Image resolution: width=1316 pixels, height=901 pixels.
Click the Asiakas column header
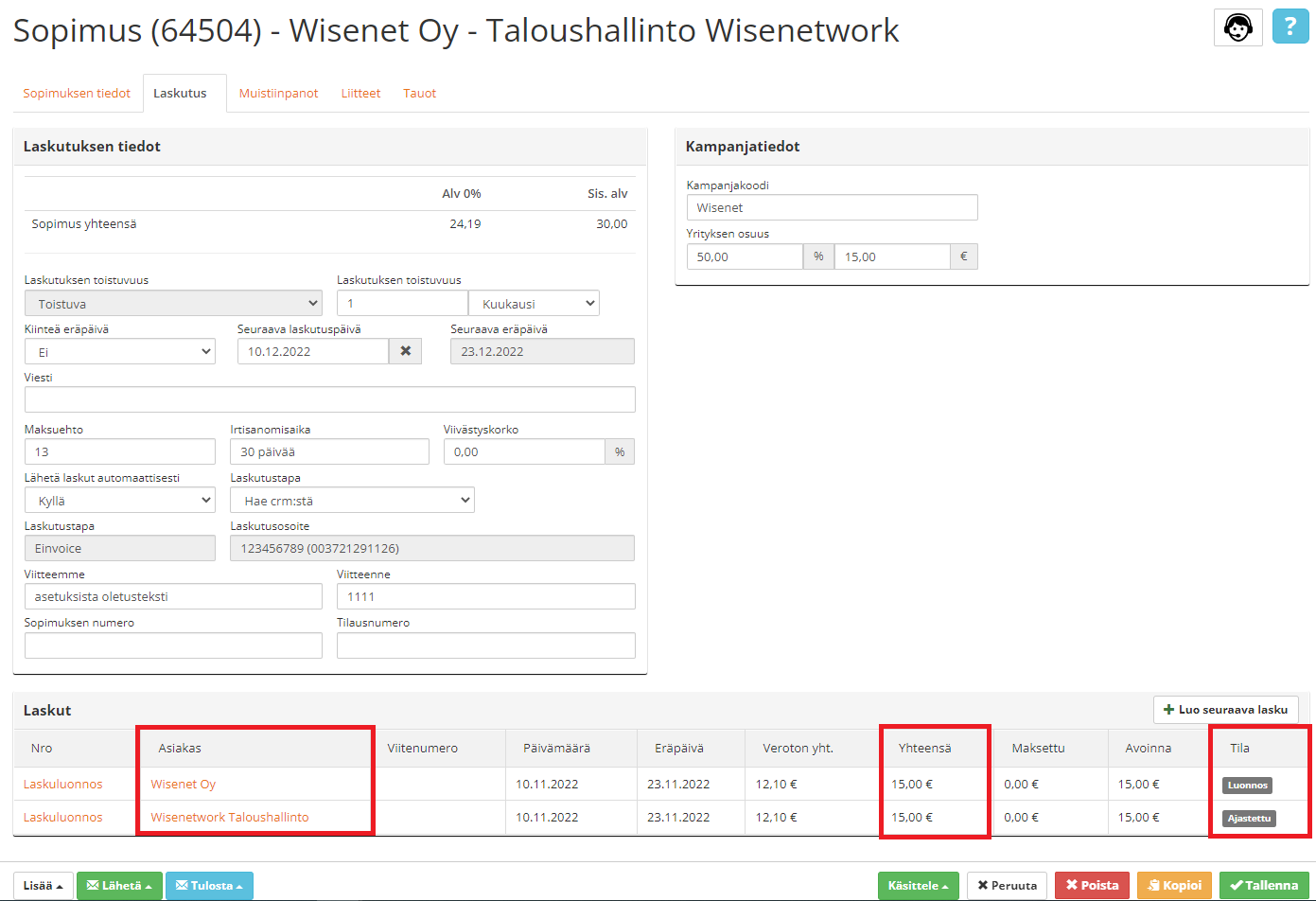click(180, 748)
